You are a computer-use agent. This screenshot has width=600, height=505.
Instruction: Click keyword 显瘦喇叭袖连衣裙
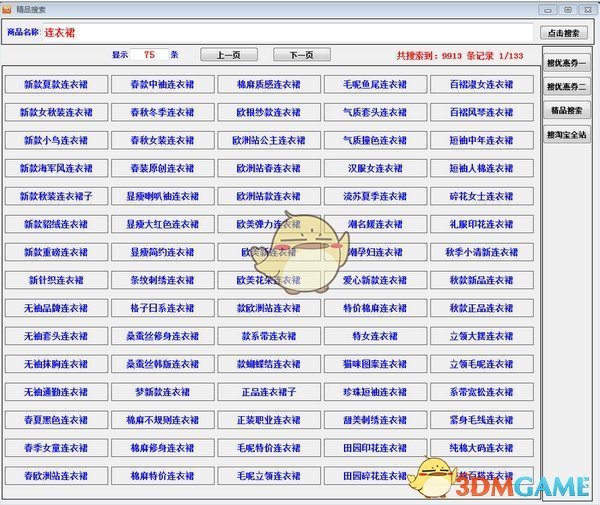tap(163, 196)
